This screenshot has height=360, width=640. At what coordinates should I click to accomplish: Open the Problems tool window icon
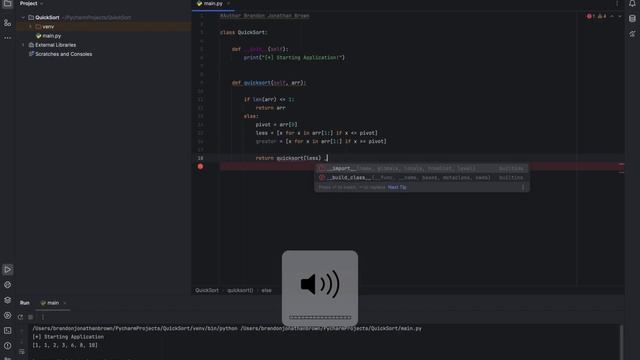click(7, 345)
